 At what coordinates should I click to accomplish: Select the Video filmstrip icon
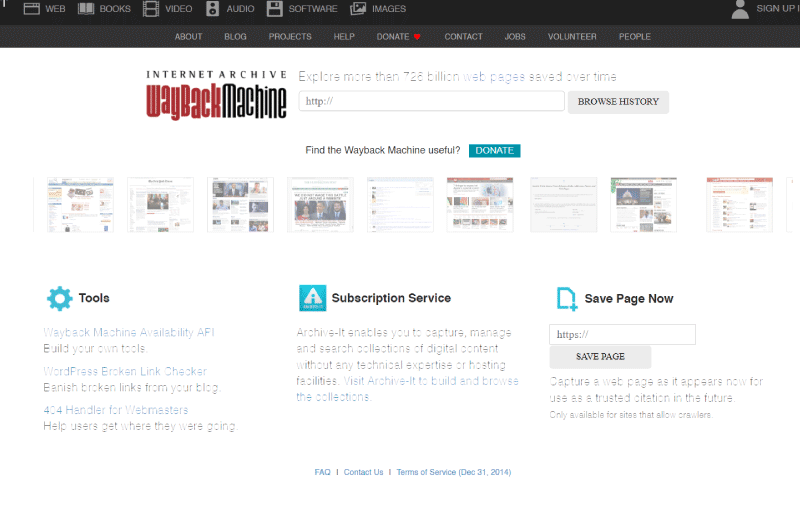tap(151, 9)
